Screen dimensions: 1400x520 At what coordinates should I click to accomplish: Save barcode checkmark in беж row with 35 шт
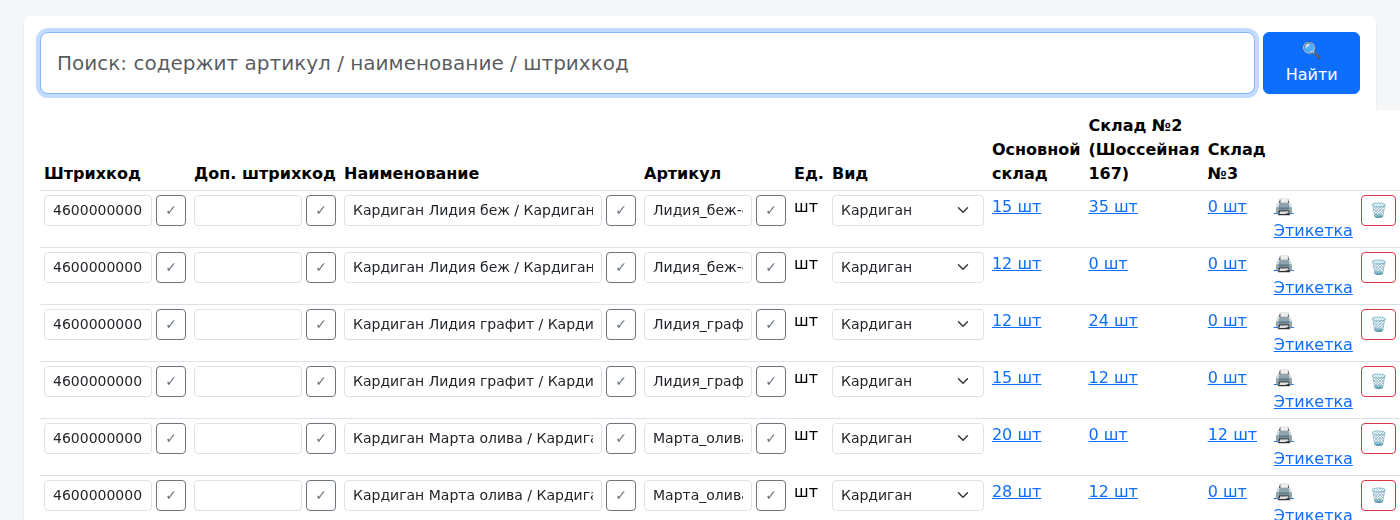[171, 211]
